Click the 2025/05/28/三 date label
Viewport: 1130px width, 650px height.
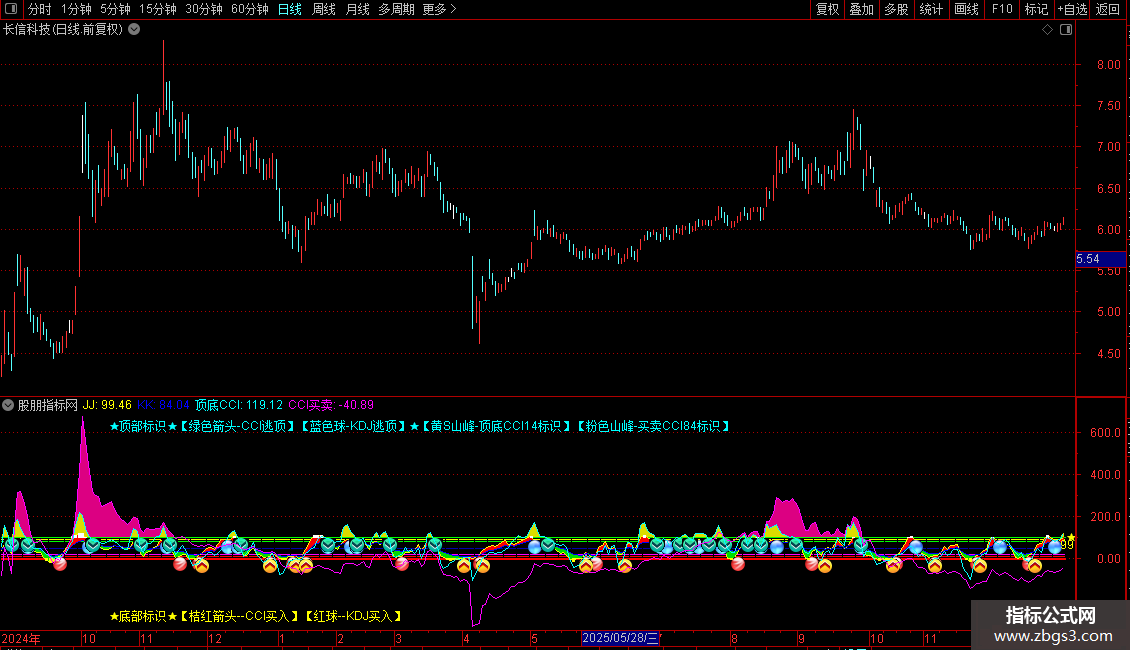pyautogui.click(x=620, y=638)
